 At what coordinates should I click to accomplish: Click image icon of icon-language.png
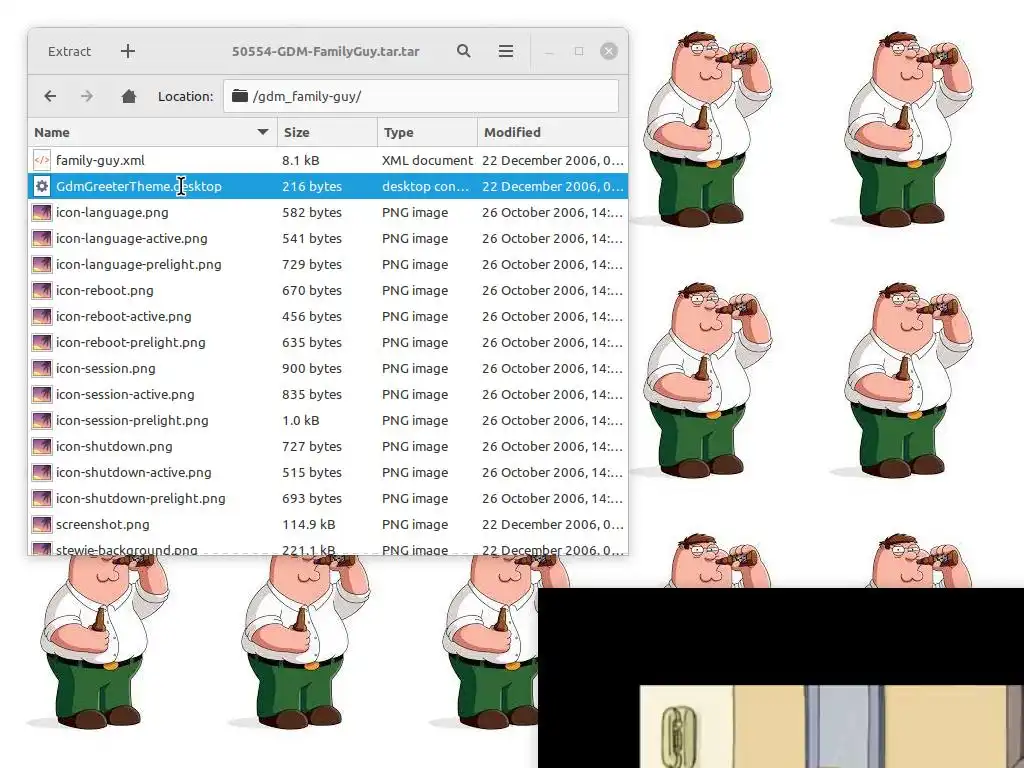click(42, 212)
